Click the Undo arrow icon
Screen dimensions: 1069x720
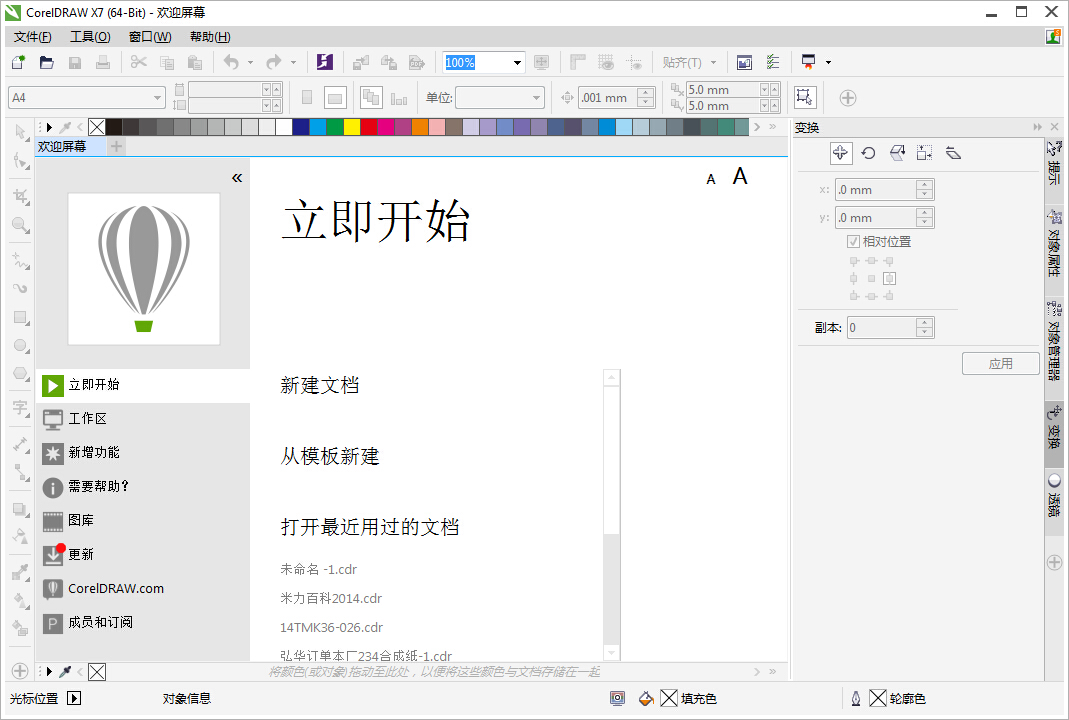coord(232,62)
